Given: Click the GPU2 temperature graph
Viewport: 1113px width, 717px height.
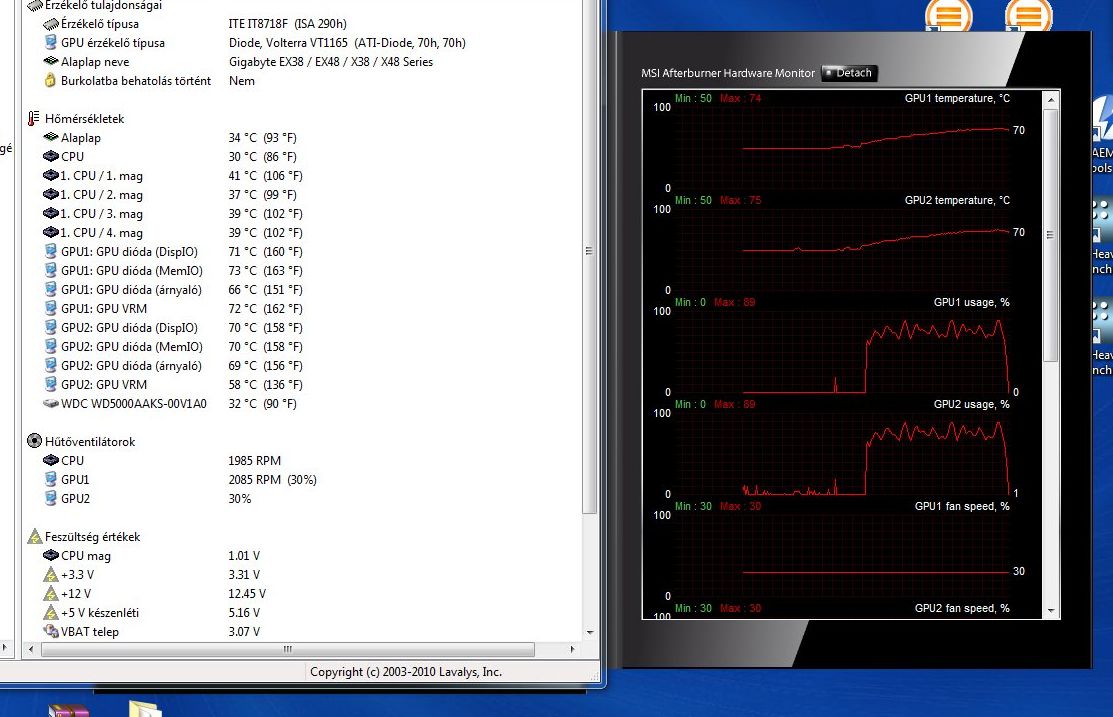Looking at the screenshot, I should point(841,250).
